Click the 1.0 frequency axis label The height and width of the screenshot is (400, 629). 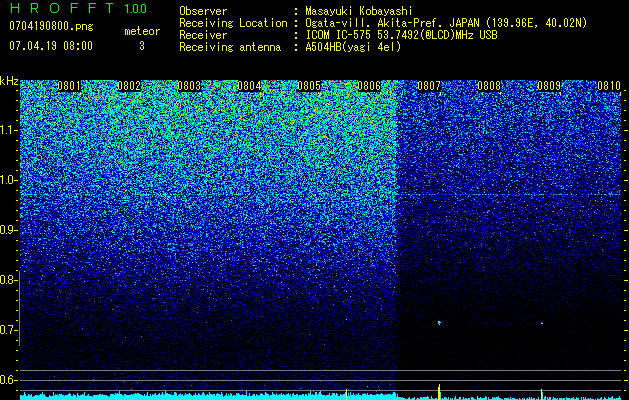[8, 180]
